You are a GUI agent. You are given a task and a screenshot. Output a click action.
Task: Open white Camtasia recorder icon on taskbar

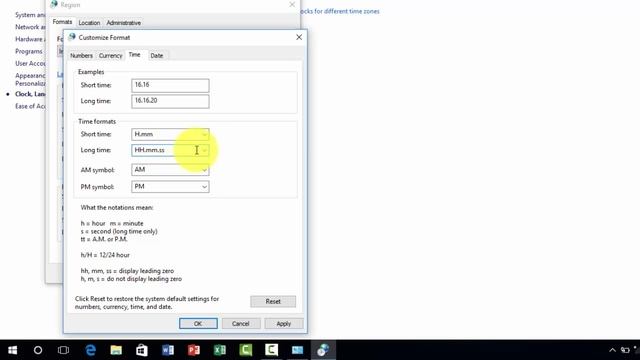pos(271,350)
